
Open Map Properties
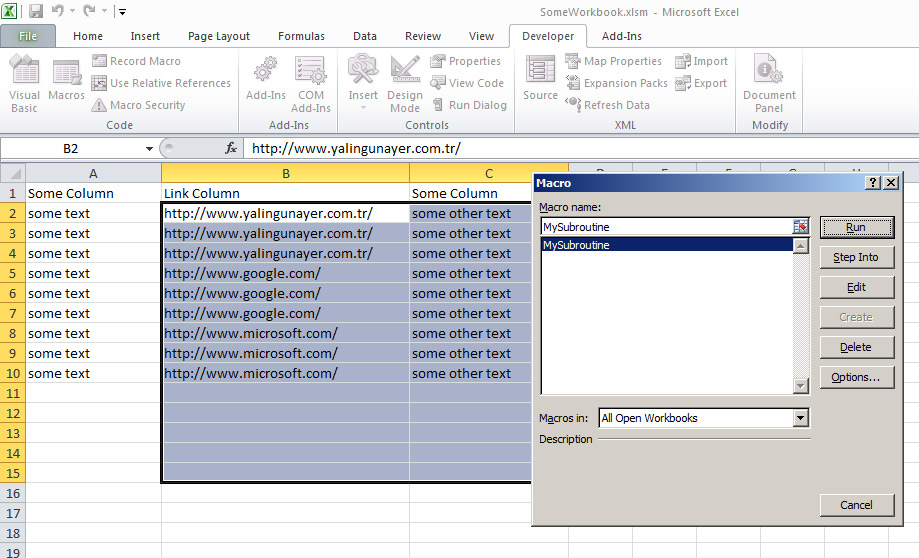(614, 61)
